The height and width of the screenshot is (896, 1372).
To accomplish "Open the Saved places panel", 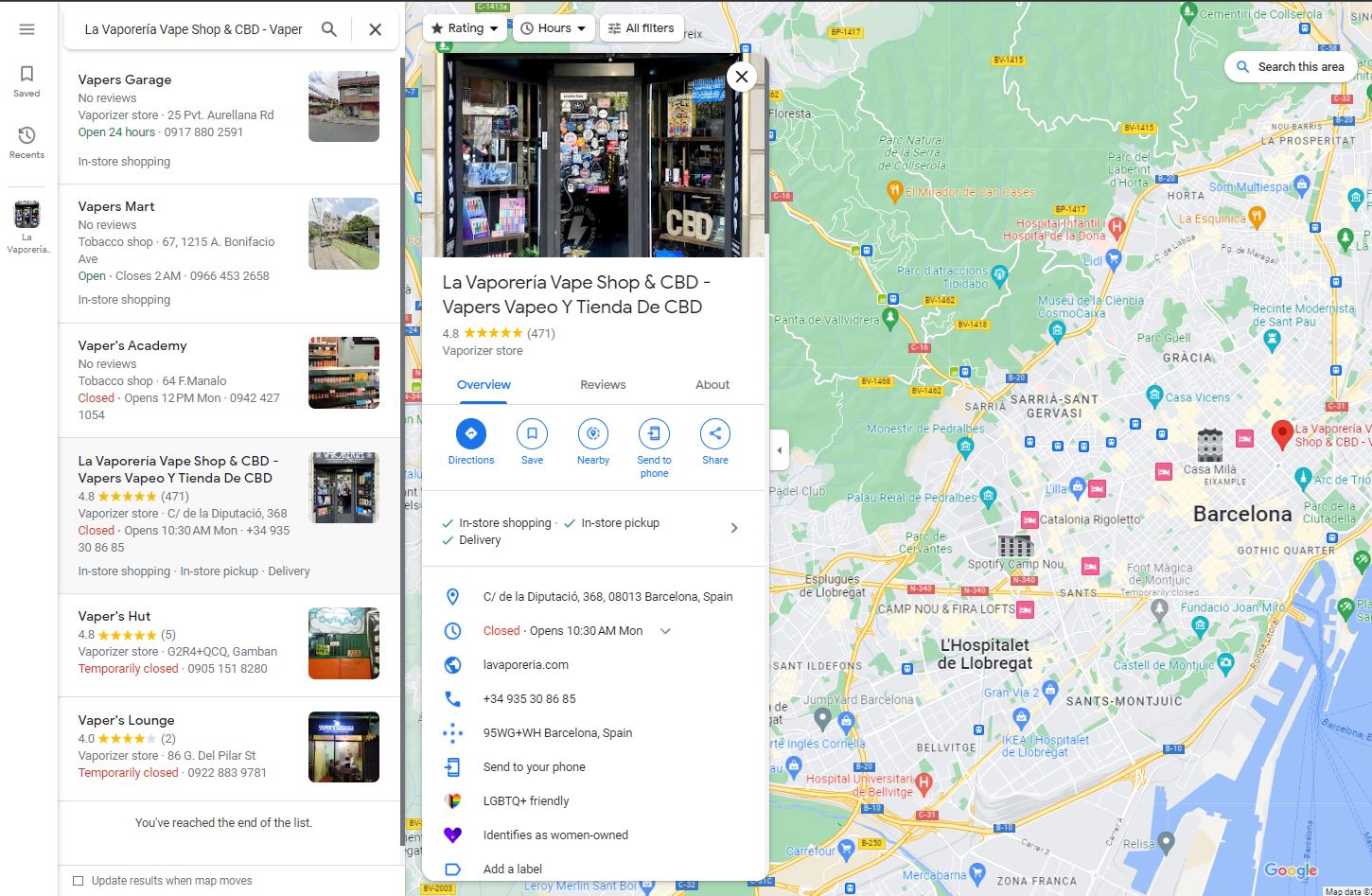I will tap(26, 81).
